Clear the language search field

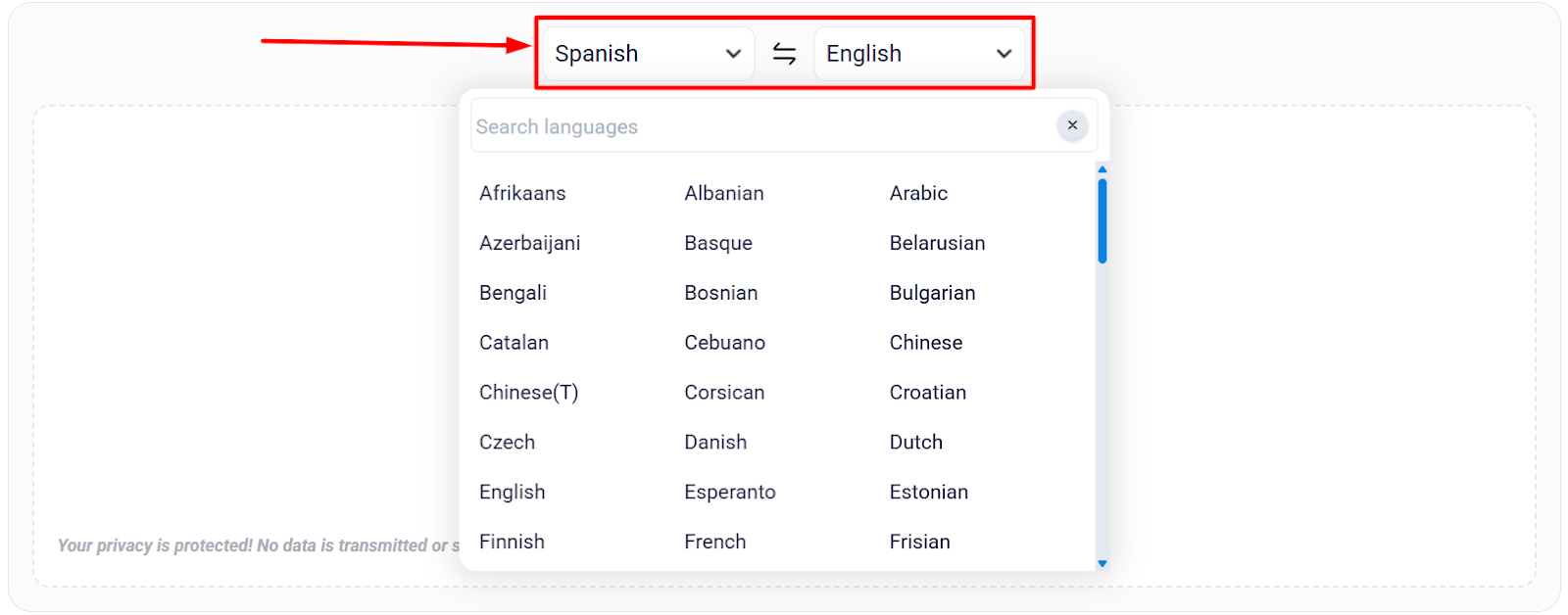(1071, 125)
